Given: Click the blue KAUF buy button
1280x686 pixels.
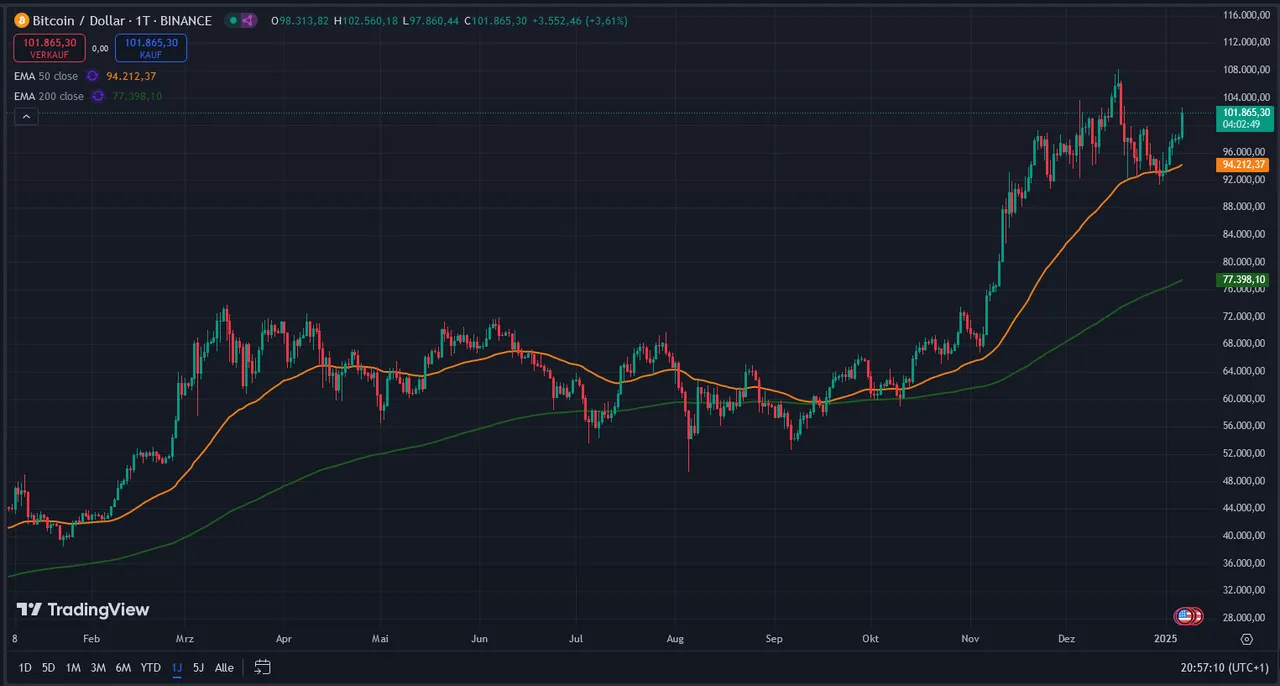Looking at the screenshot, I should [x=151, y=48].
